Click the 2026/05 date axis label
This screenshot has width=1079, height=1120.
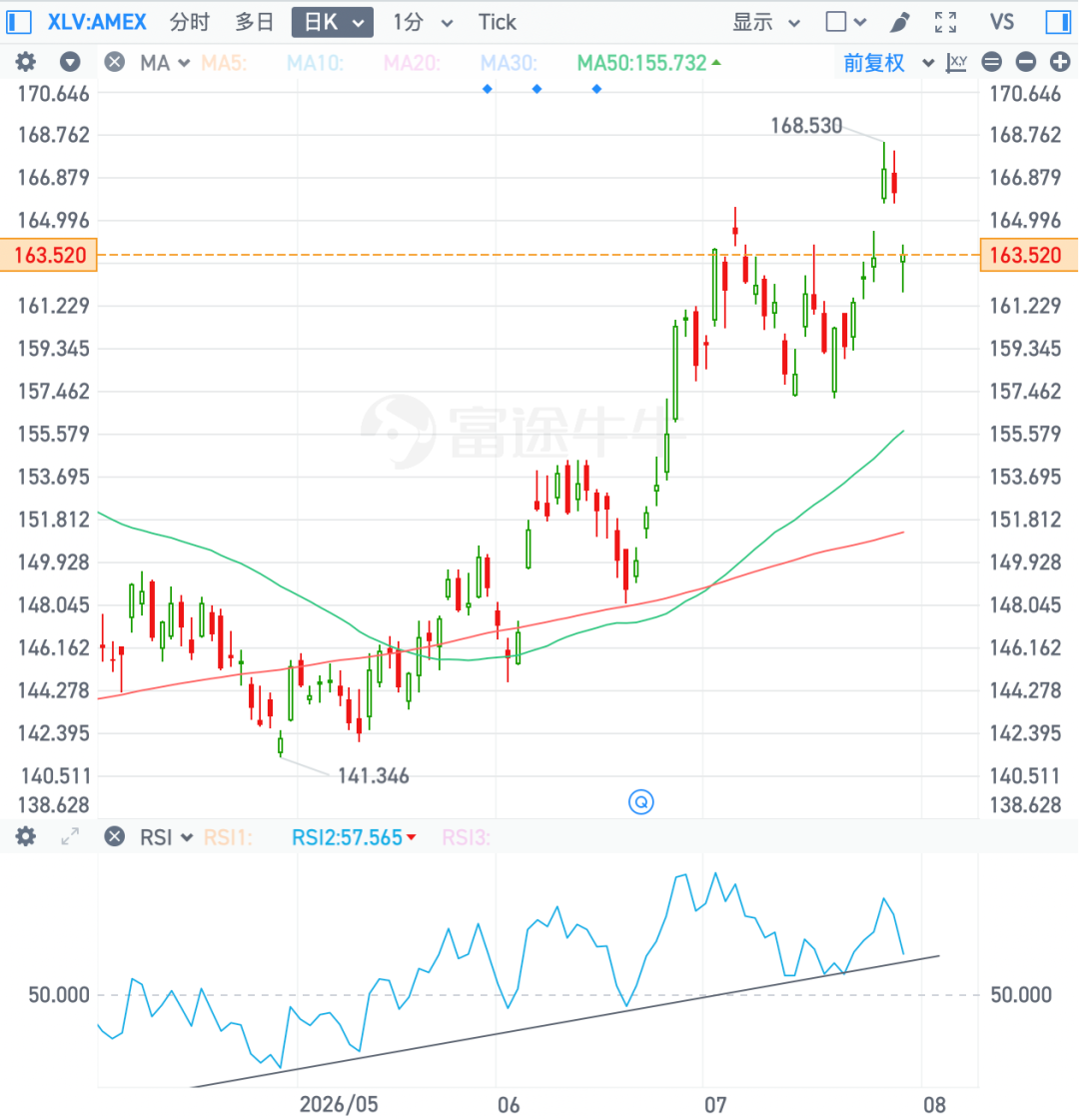tap(339, 1104)
